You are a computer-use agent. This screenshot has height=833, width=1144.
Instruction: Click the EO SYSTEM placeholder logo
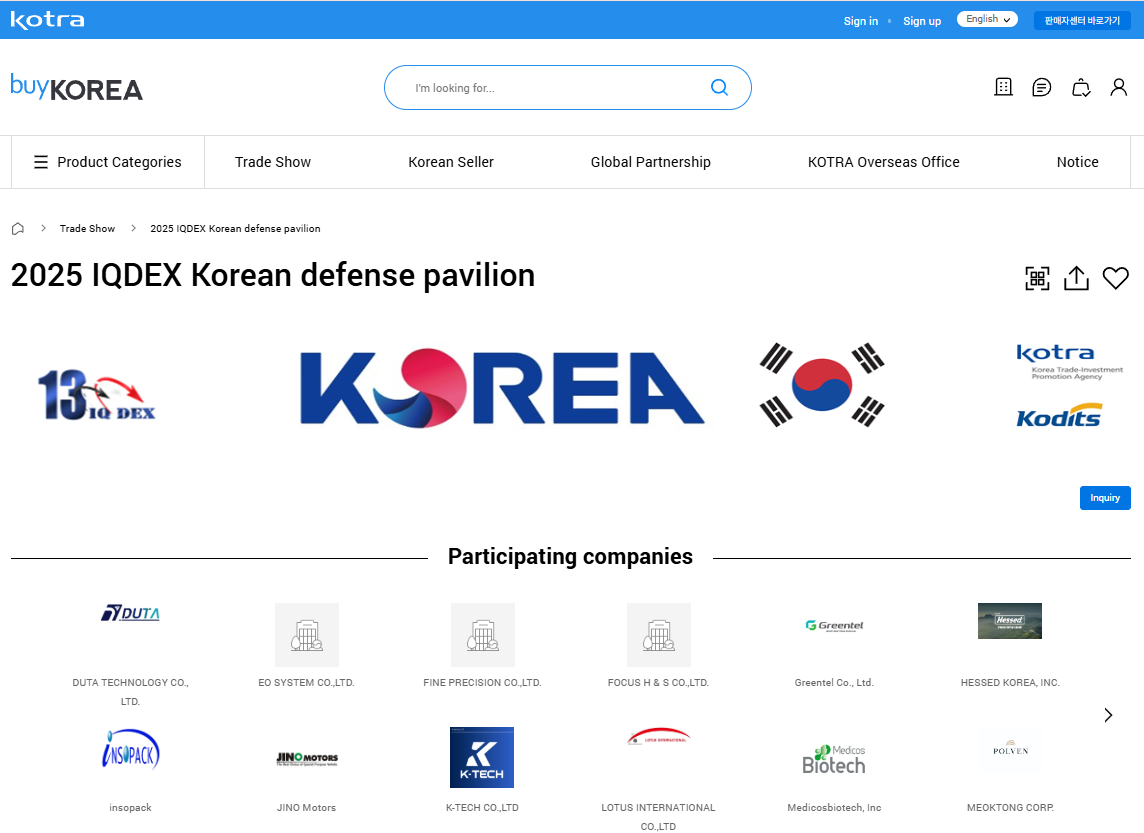306,635
